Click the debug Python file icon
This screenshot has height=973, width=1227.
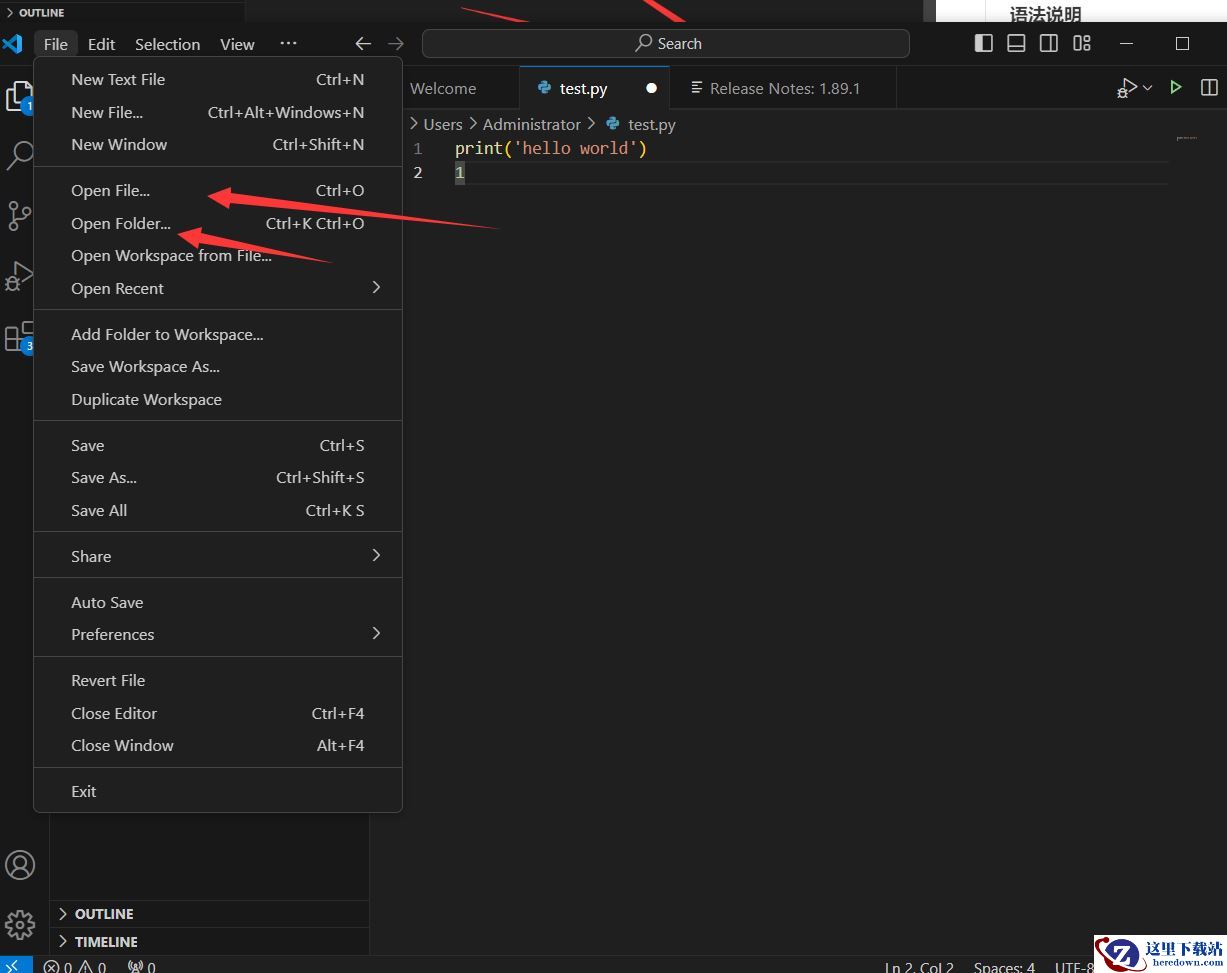(1127, 88)
